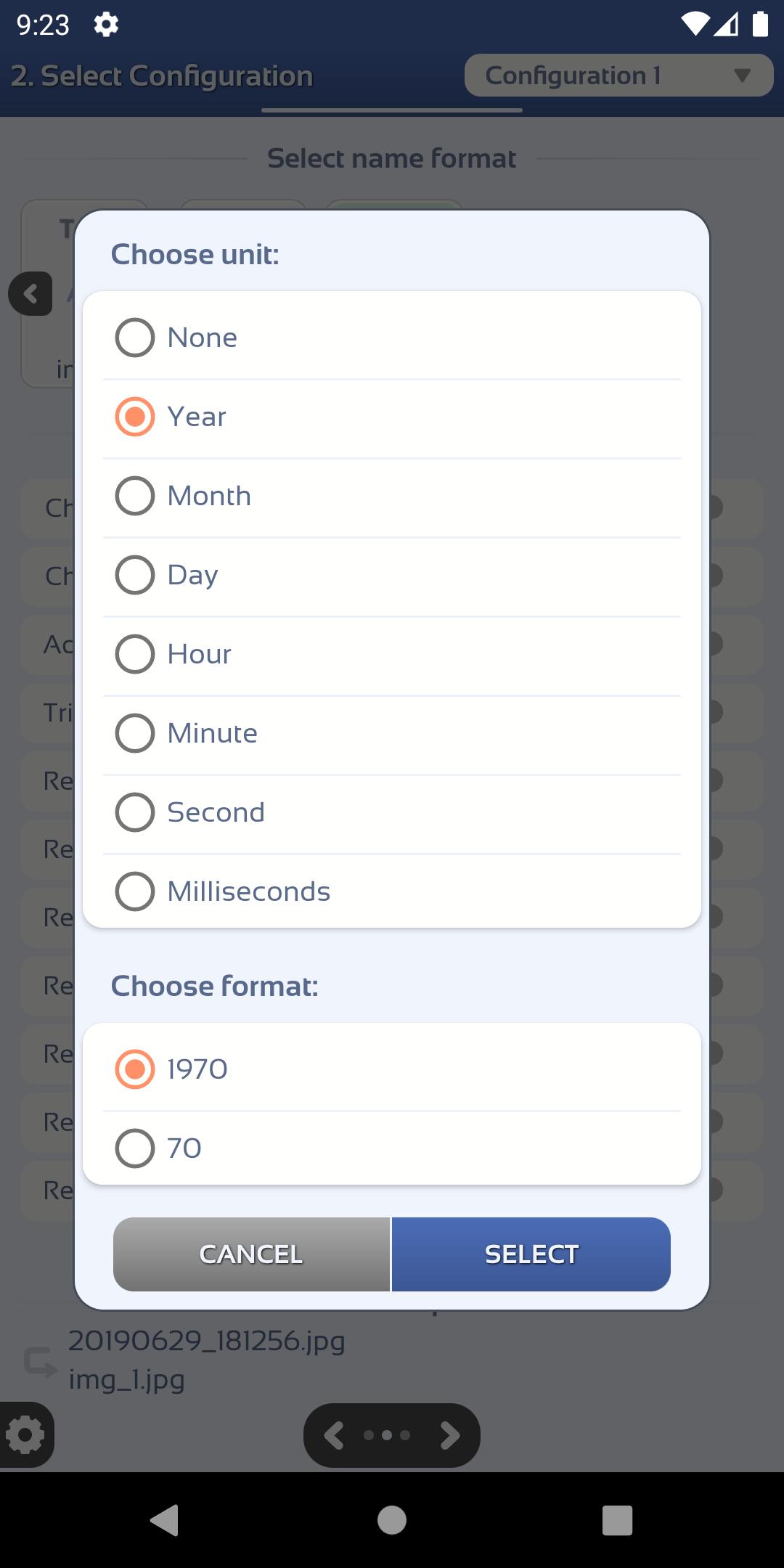Choose Year as the unit

(x=392, y=417)
